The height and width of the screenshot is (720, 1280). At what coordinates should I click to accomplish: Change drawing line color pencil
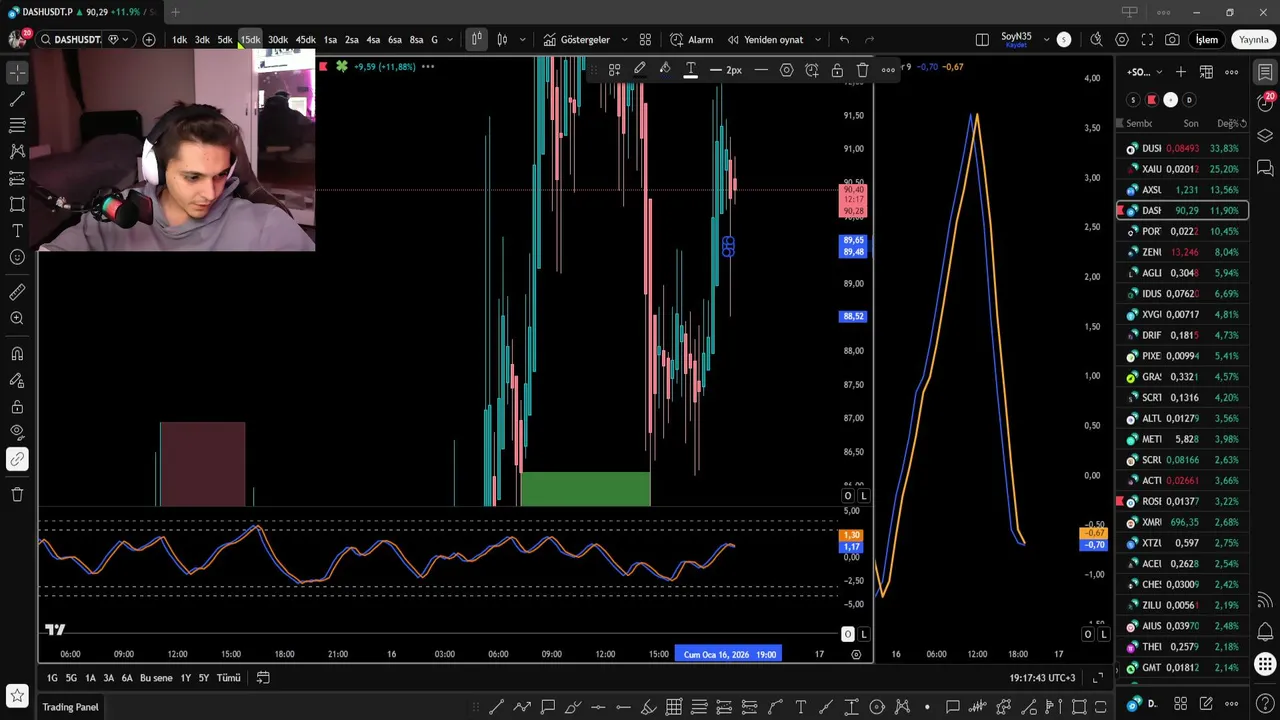(639, 69)
